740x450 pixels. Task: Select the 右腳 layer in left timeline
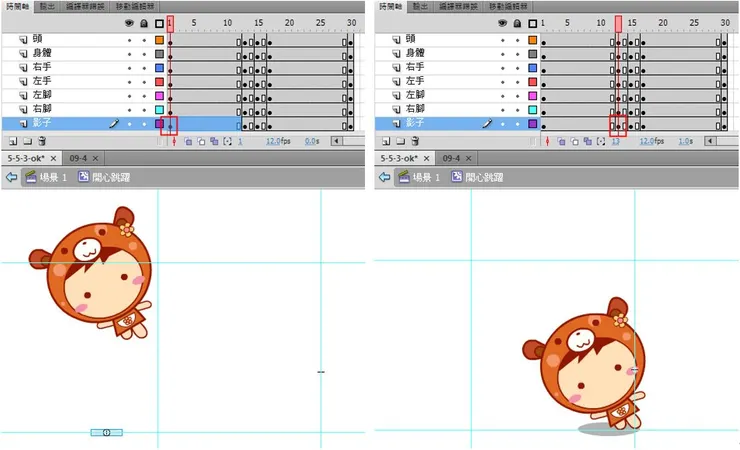[80, 109]
